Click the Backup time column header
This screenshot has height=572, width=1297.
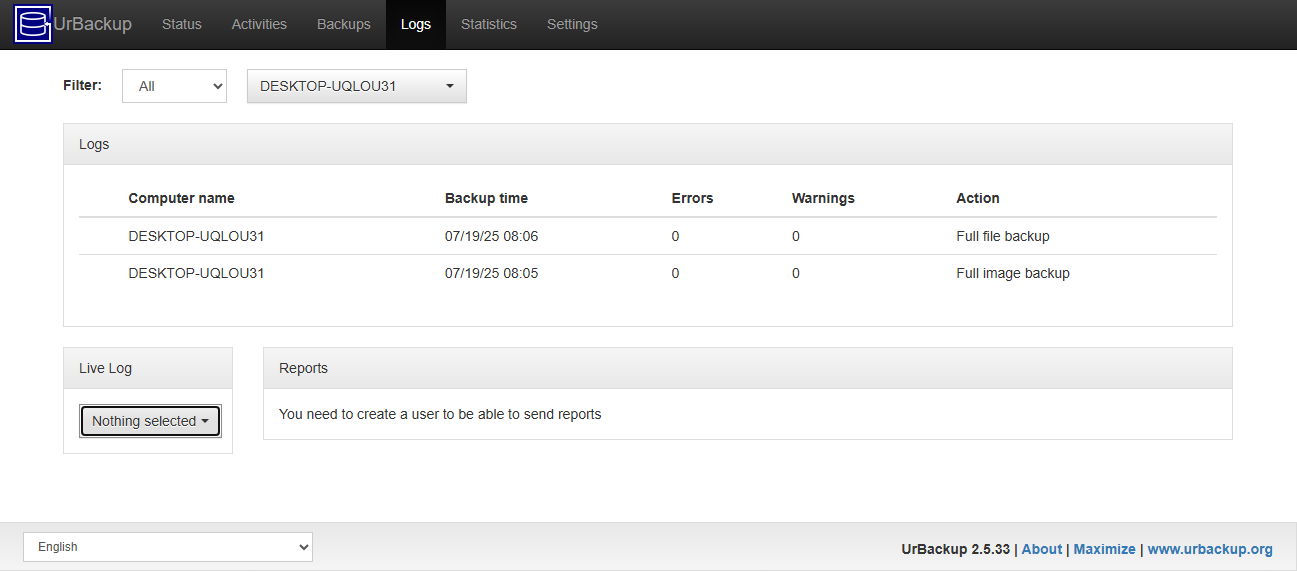point(486,198)
